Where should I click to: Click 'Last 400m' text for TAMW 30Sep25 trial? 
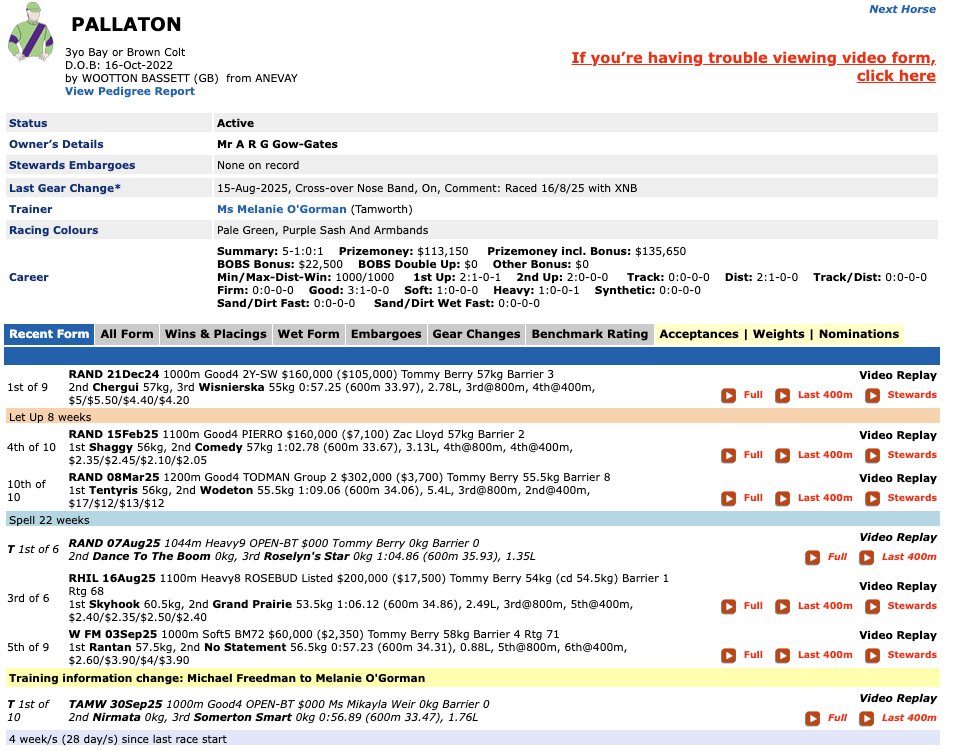click(909, 718)
